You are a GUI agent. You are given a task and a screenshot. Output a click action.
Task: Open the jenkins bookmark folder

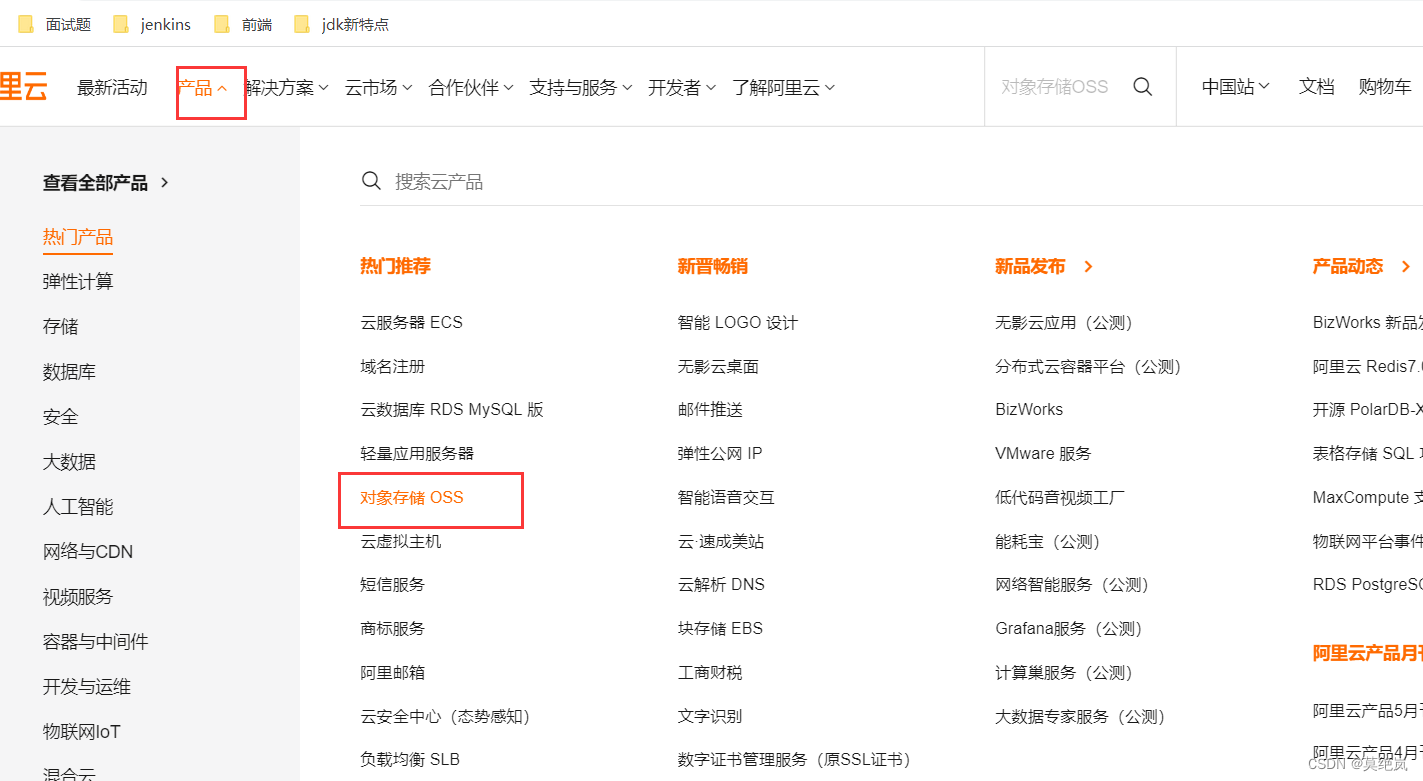(x=152, y=24)
